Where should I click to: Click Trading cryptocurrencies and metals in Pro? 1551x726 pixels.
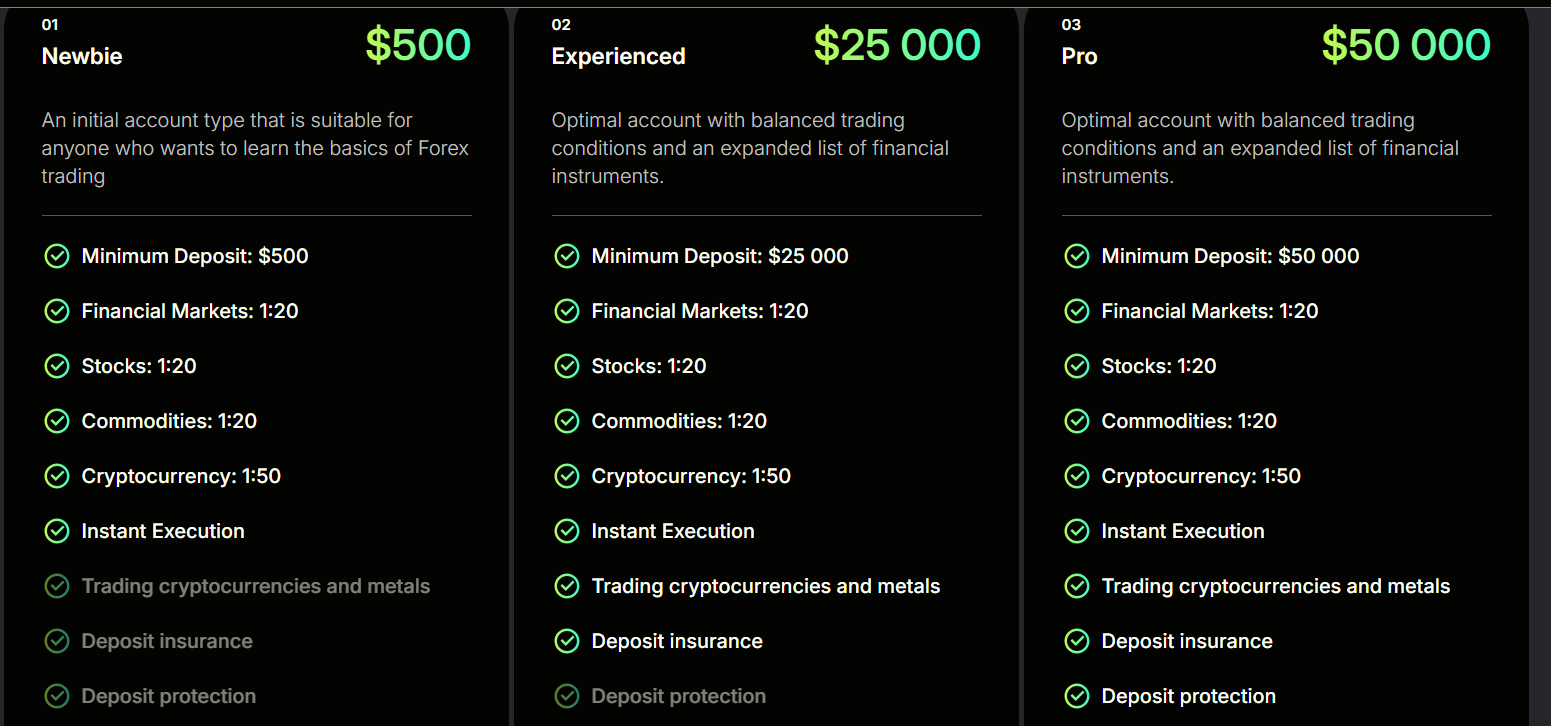(x=1276, y=586)
